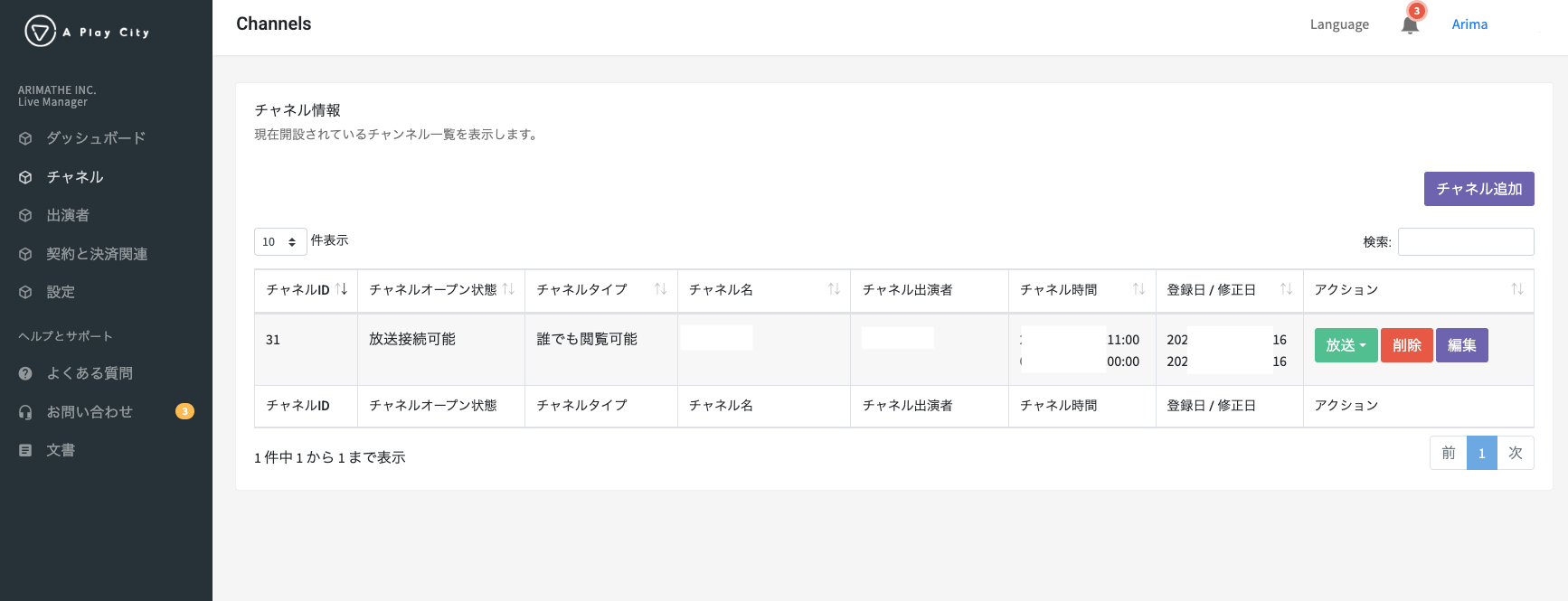Screen dimensions: 1568x601
Task: Click the 設定 gear icon in sidebar
Action: pyautogui.click(x=25, y=291)
